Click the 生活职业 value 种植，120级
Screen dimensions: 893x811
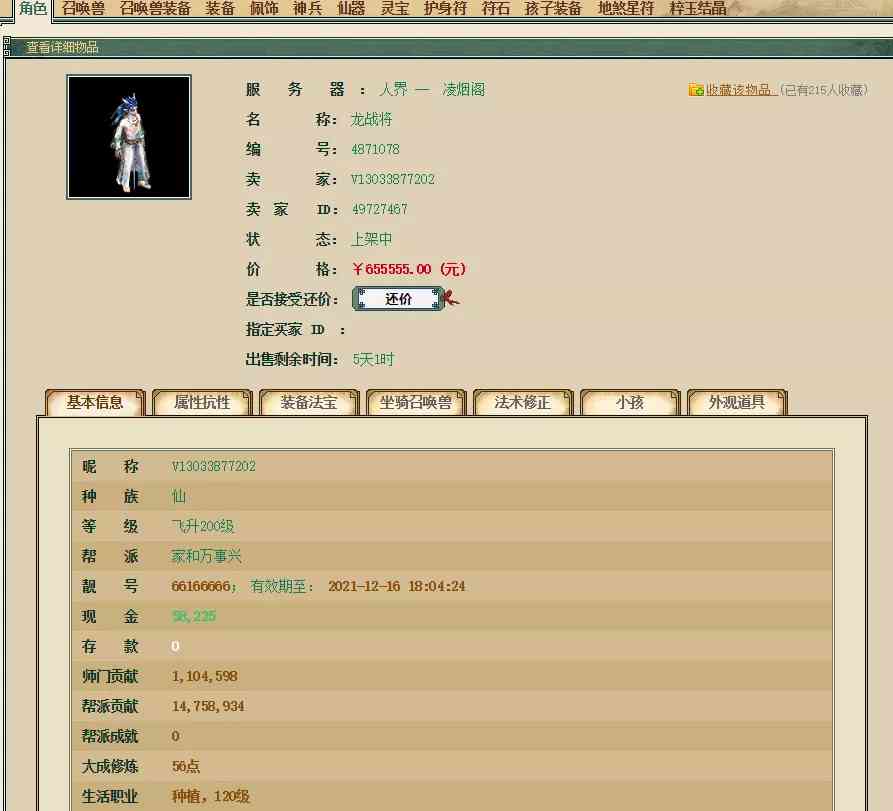click(x=211, y=796)
